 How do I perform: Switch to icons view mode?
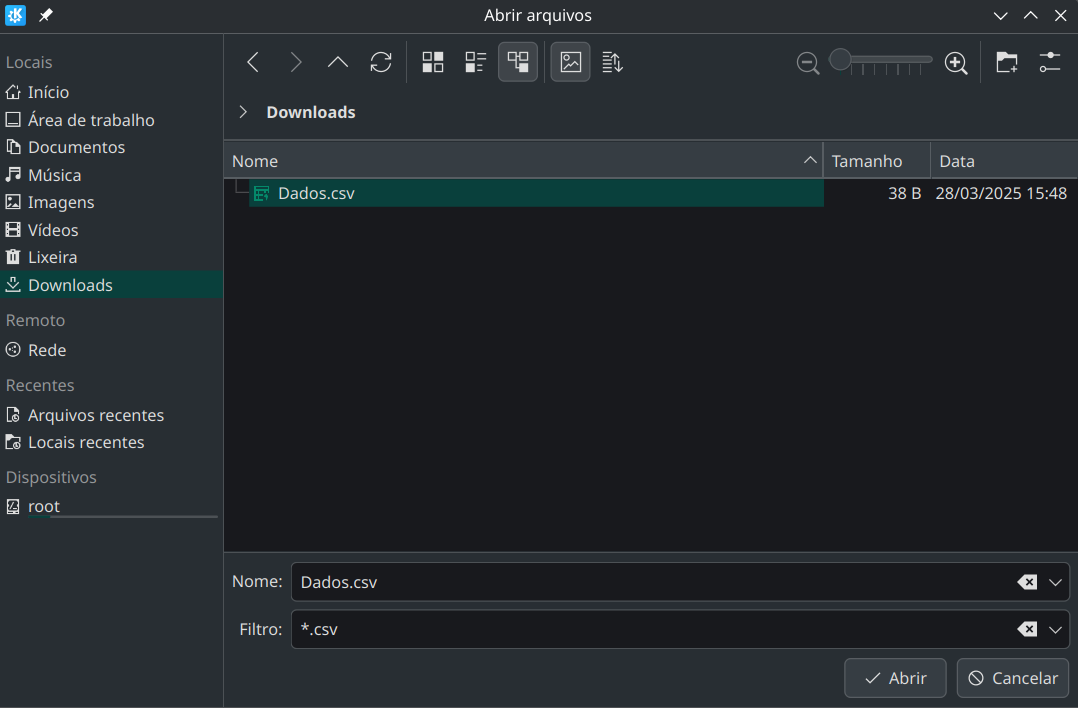tap(433, 62)
